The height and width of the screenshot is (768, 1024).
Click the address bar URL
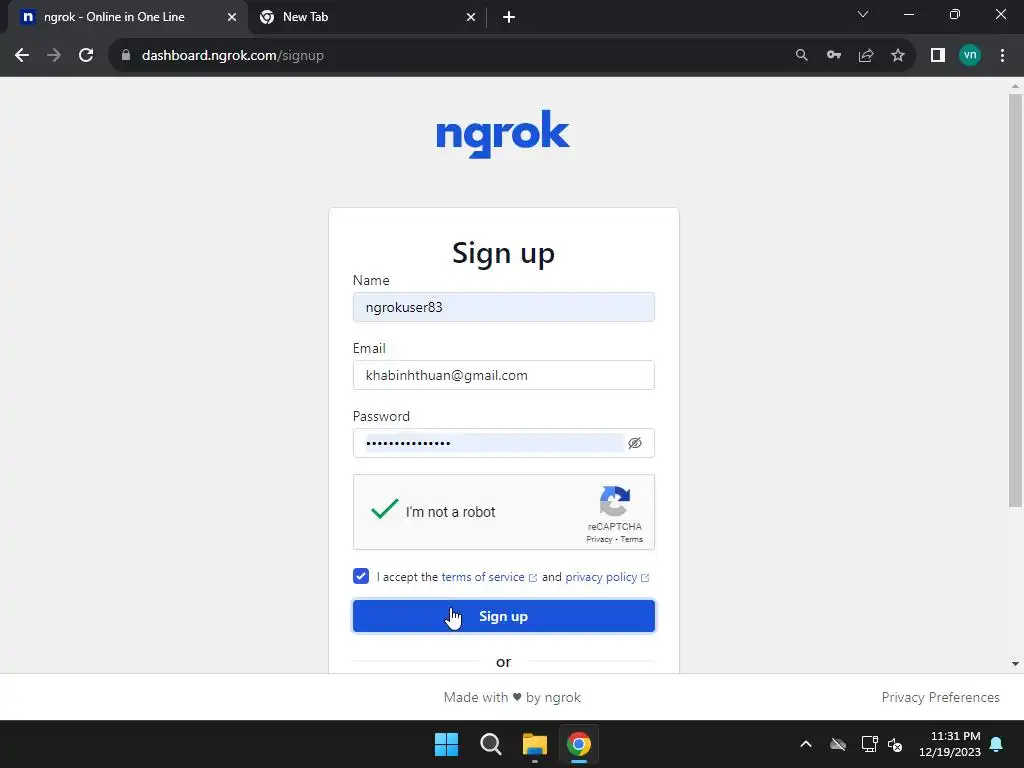tap(232, 56)
